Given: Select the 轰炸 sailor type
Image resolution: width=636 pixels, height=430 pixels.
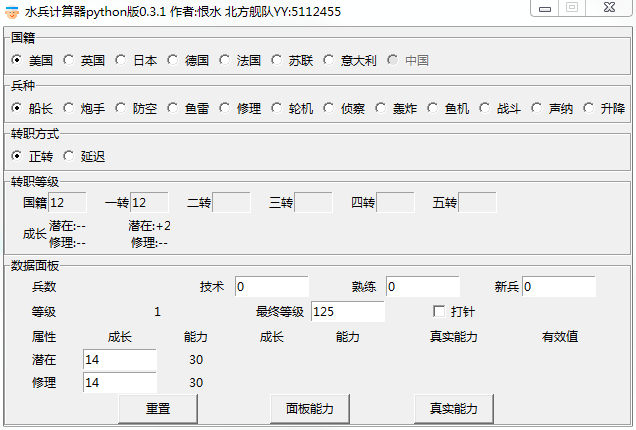Looking at the screenshot, I should [381, 108].
